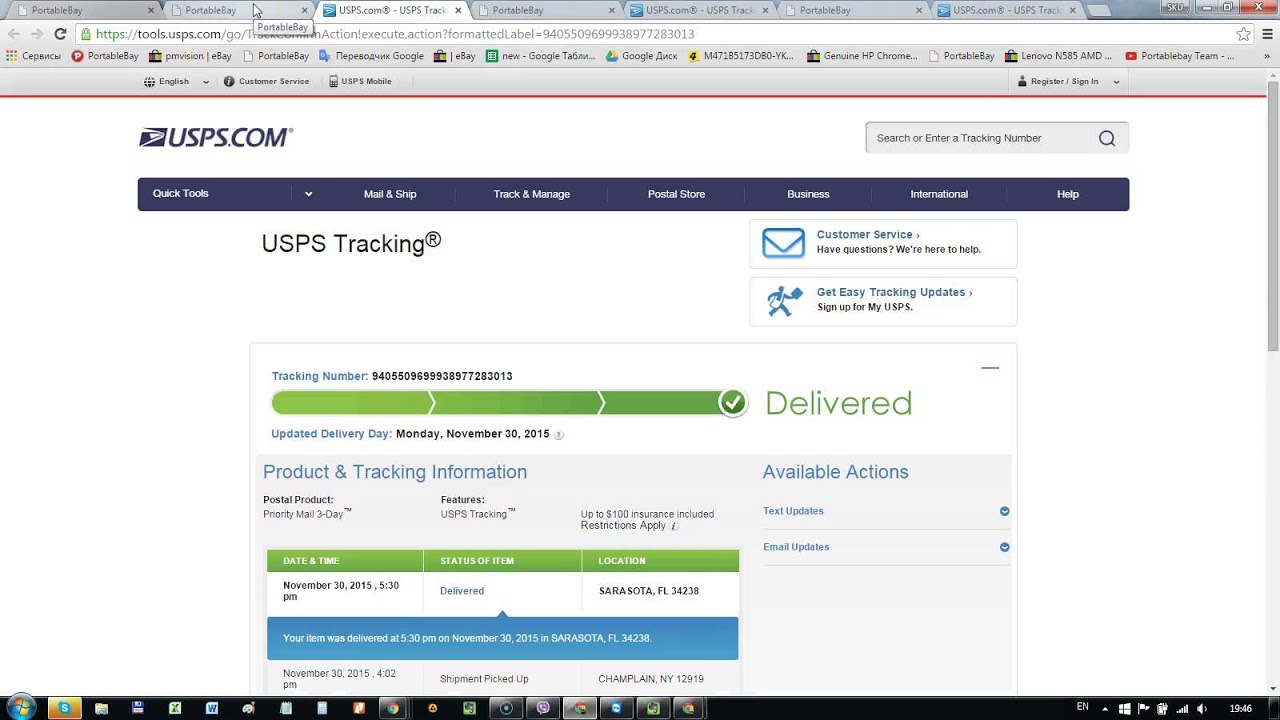Open the International menu
This screenshot has height=720, width=1280.
[x=939, y=194]
